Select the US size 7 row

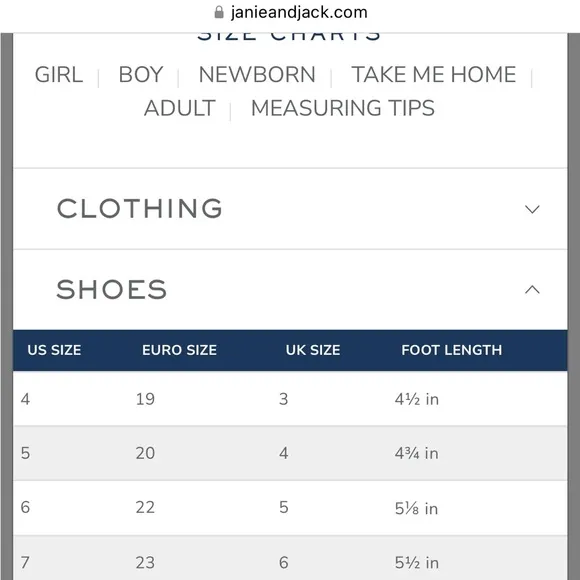290,558
